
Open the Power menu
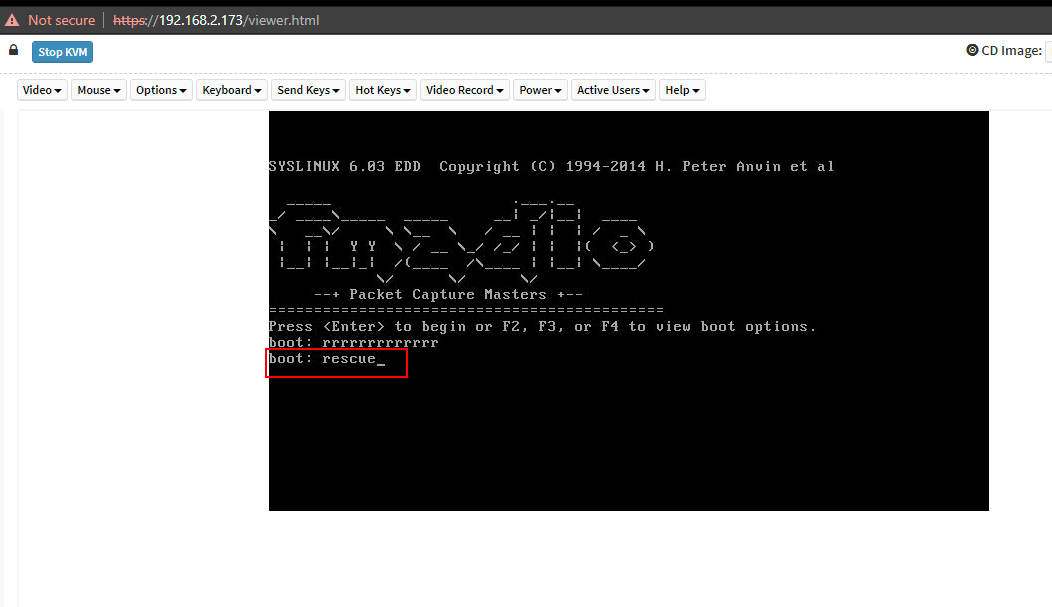pos(540,90)
